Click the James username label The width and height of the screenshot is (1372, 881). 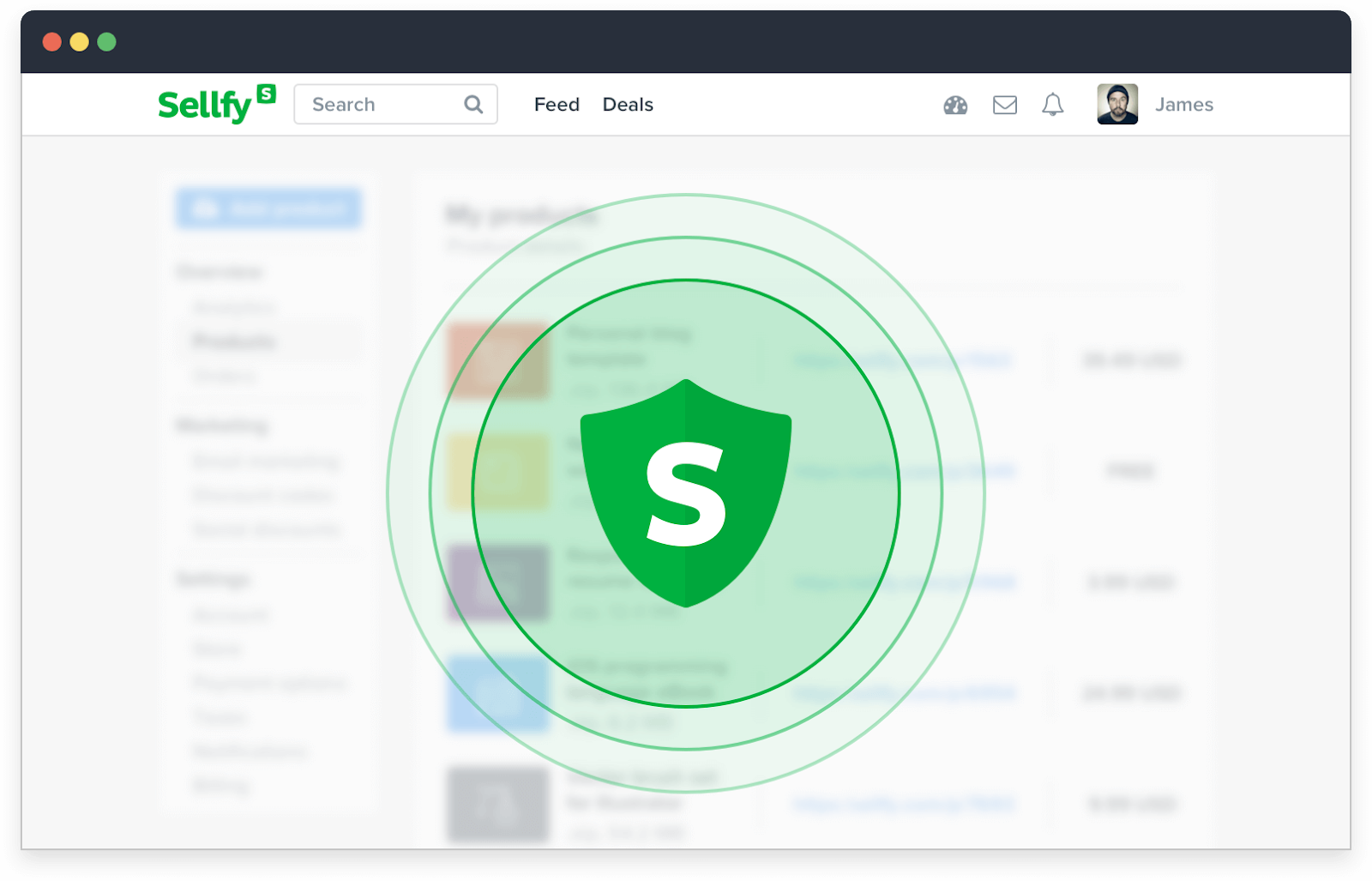1184,105
